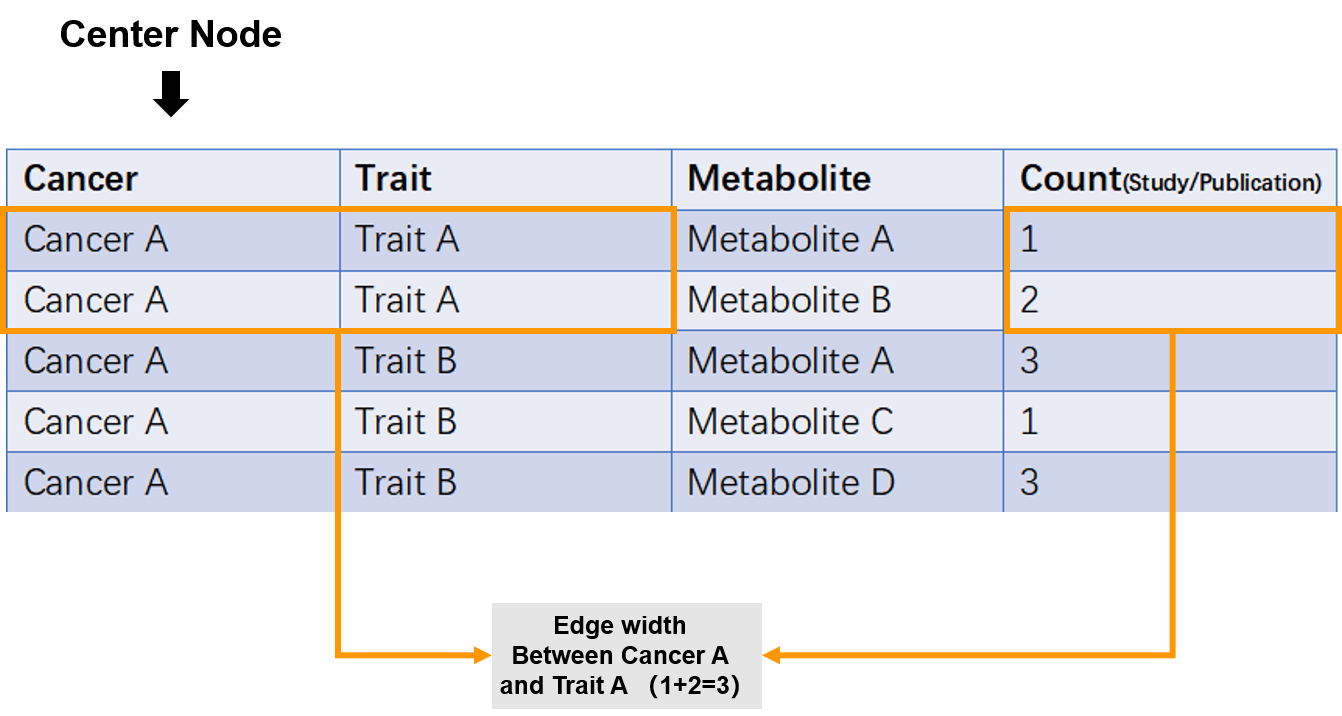The height and width of the screenshot is (716, 1342).
Task: Select the Metabolite B cell
Action: 837,301
